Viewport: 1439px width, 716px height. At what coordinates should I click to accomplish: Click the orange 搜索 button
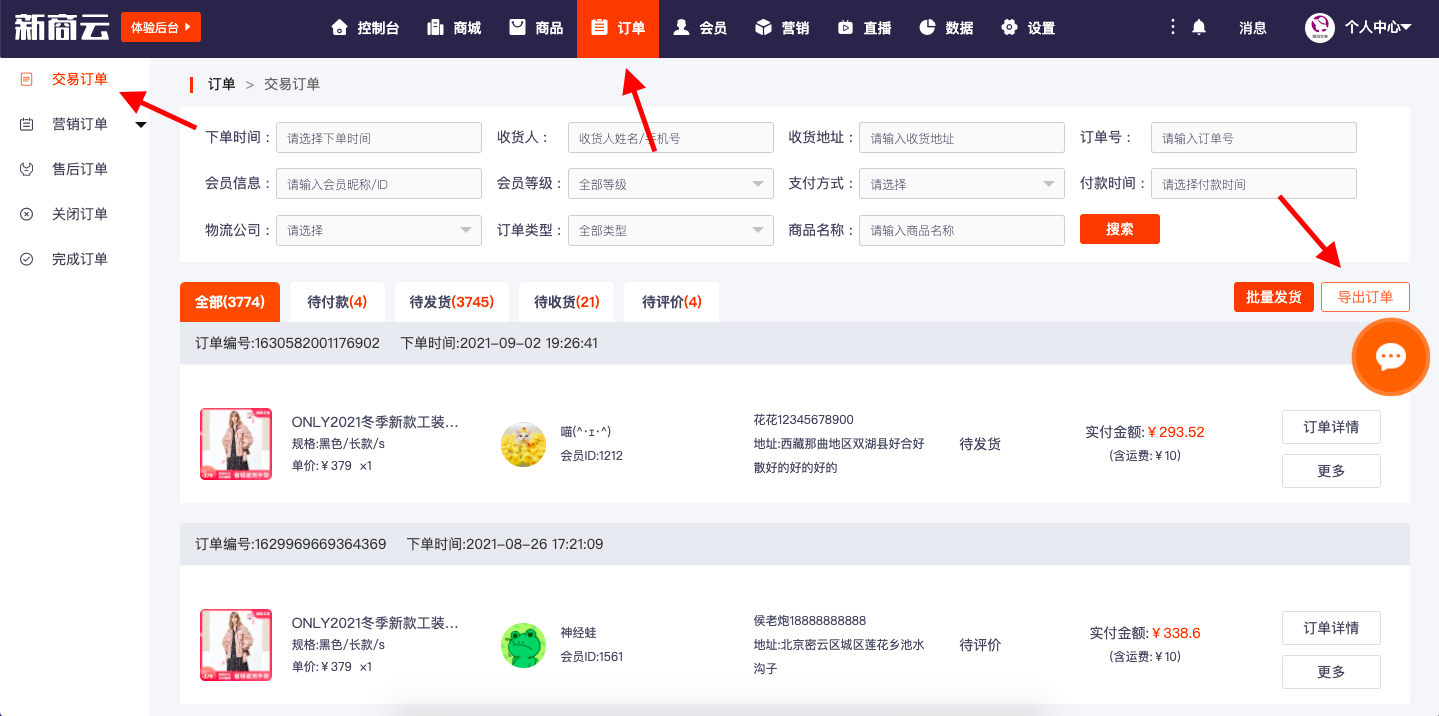[x=1120, y=229]
